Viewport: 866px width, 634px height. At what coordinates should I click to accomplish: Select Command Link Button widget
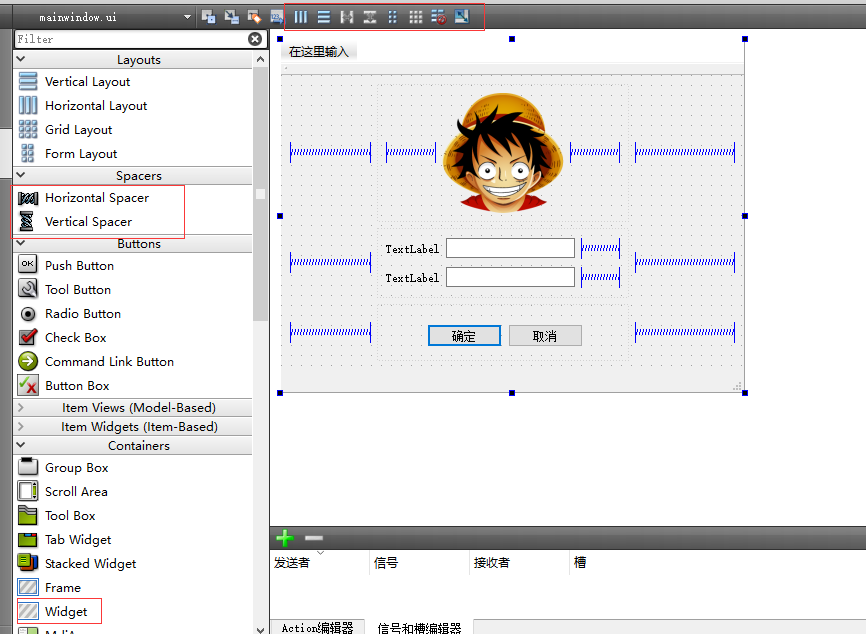96,361
